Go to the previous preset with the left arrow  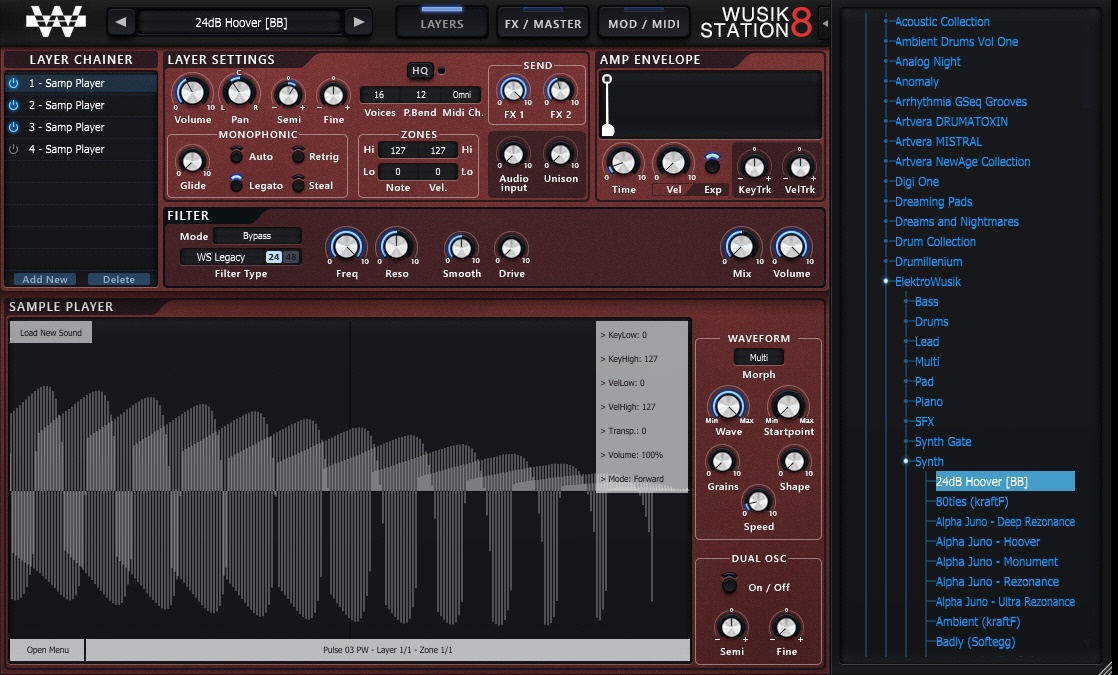pyautogui.click(x=121, y=22)
